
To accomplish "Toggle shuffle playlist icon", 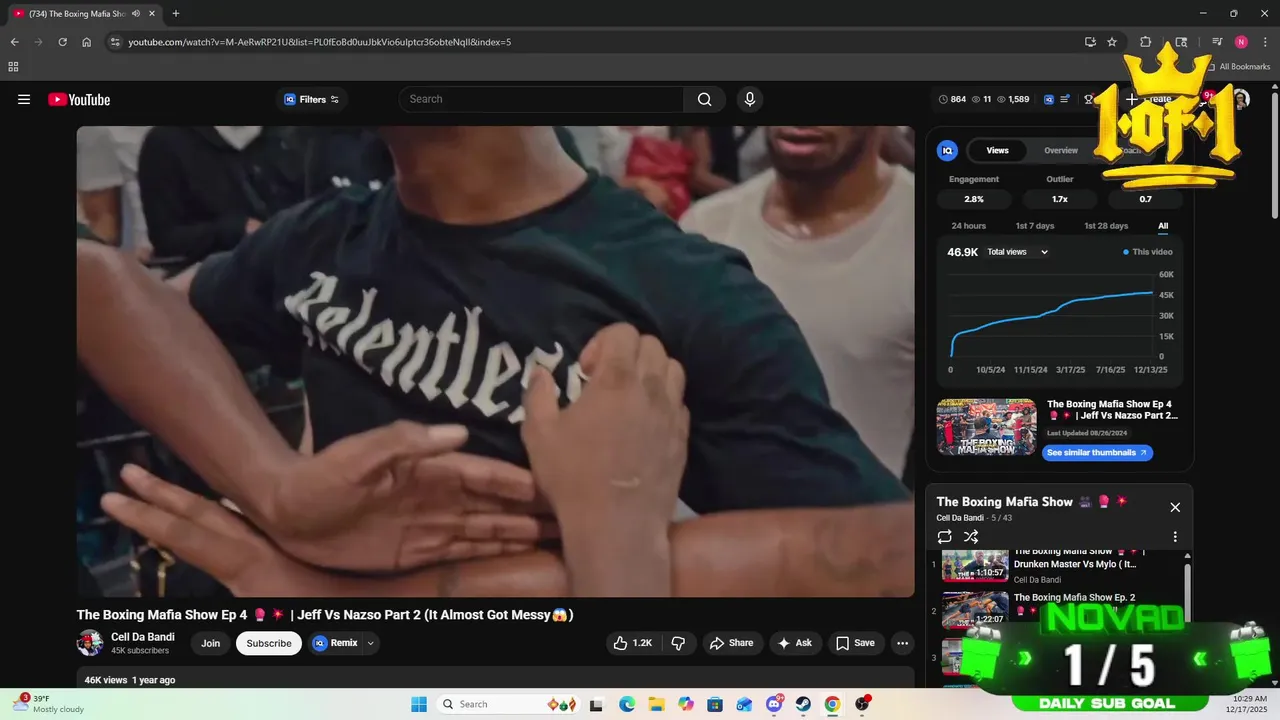I will 971,537.
